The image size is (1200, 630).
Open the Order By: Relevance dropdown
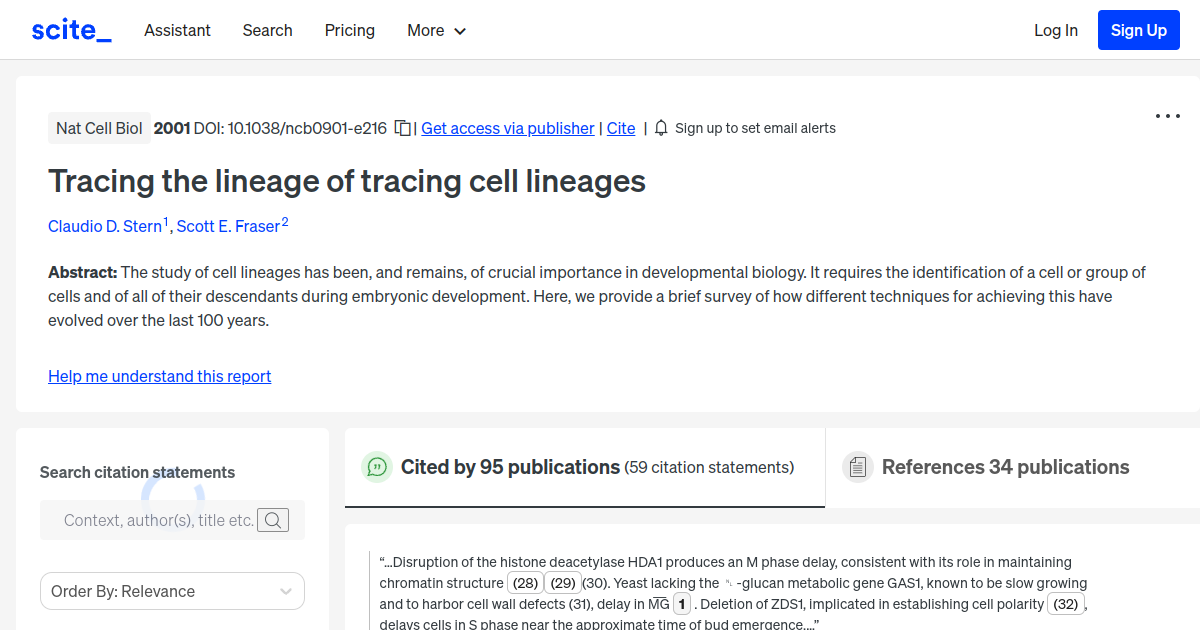point(172,591)
